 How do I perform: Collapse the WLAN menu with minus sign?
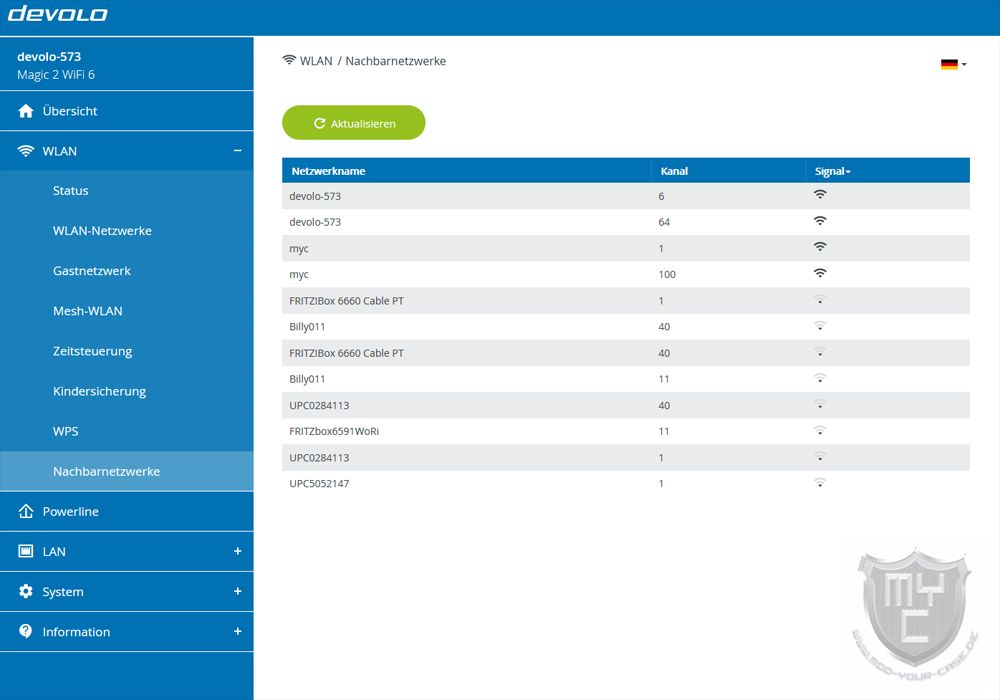click(238, 150)
